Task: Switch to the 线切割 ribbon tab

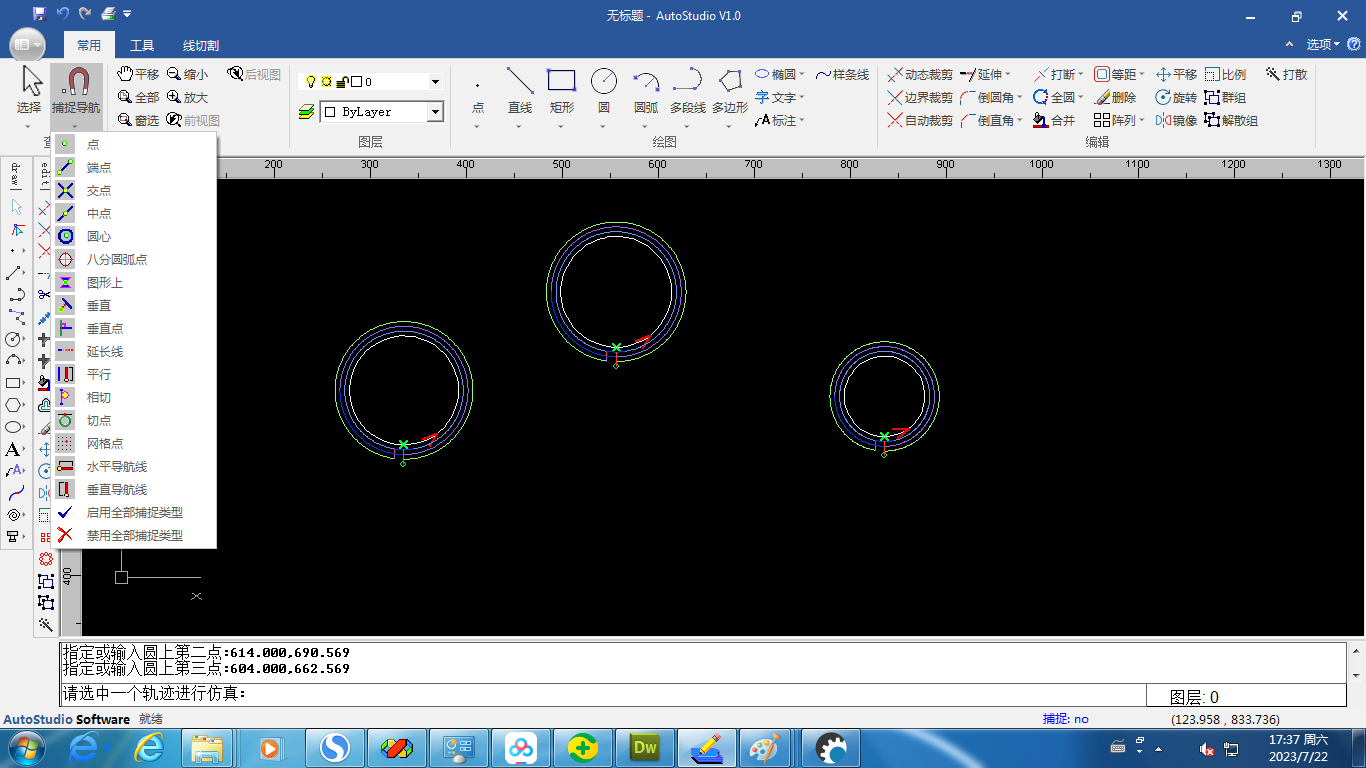Action: pos(201,45)
